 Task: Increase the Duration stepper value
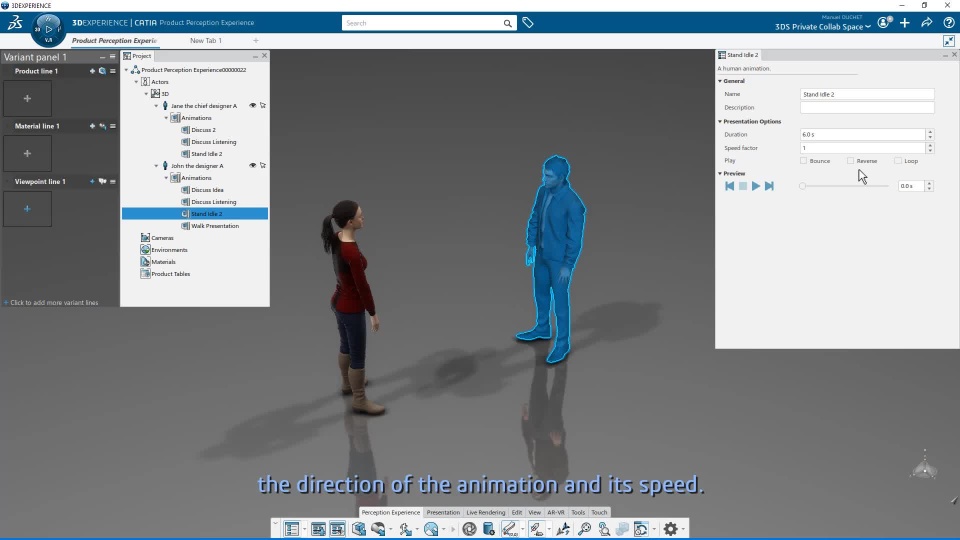point(930,132)
